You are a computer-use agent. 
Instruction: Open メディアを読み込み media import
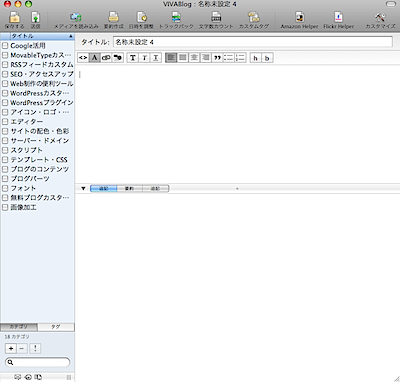pos(76,20)
